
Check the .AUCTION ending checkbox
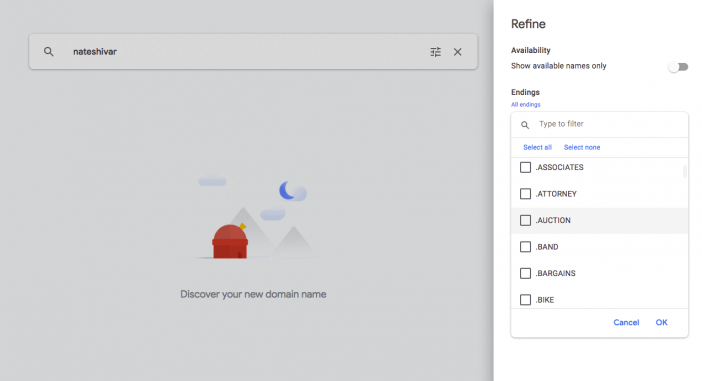525,220
